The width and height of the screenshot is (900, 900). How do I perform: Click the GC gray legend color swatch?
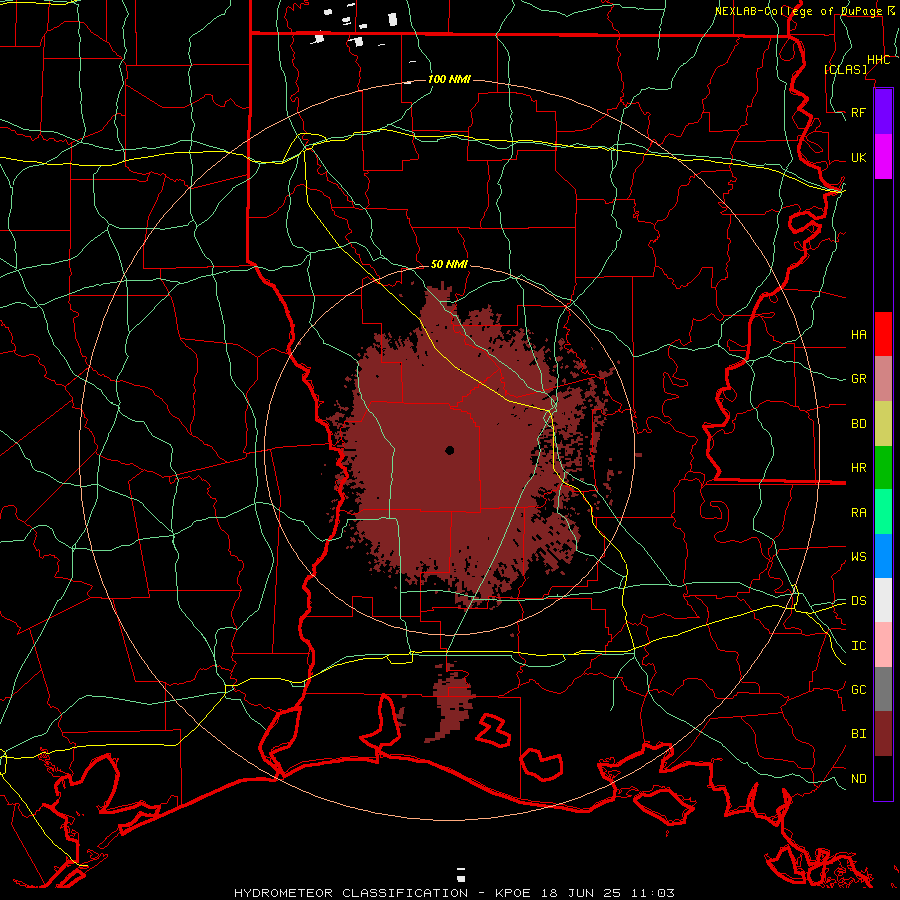click(x=883, y=689)
